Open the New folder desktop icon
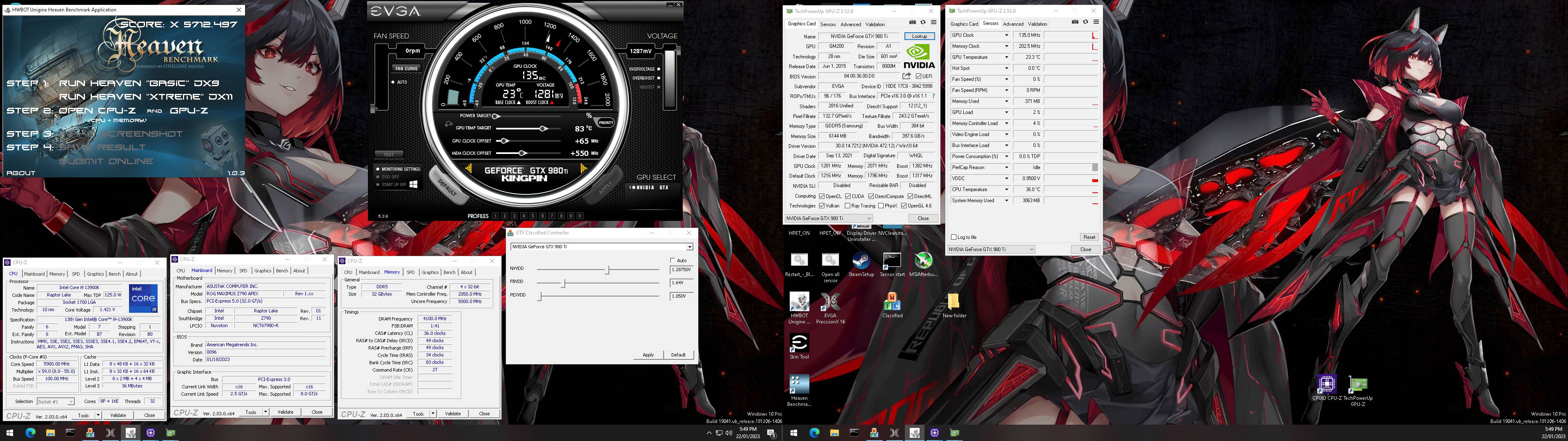 point(954,306)
